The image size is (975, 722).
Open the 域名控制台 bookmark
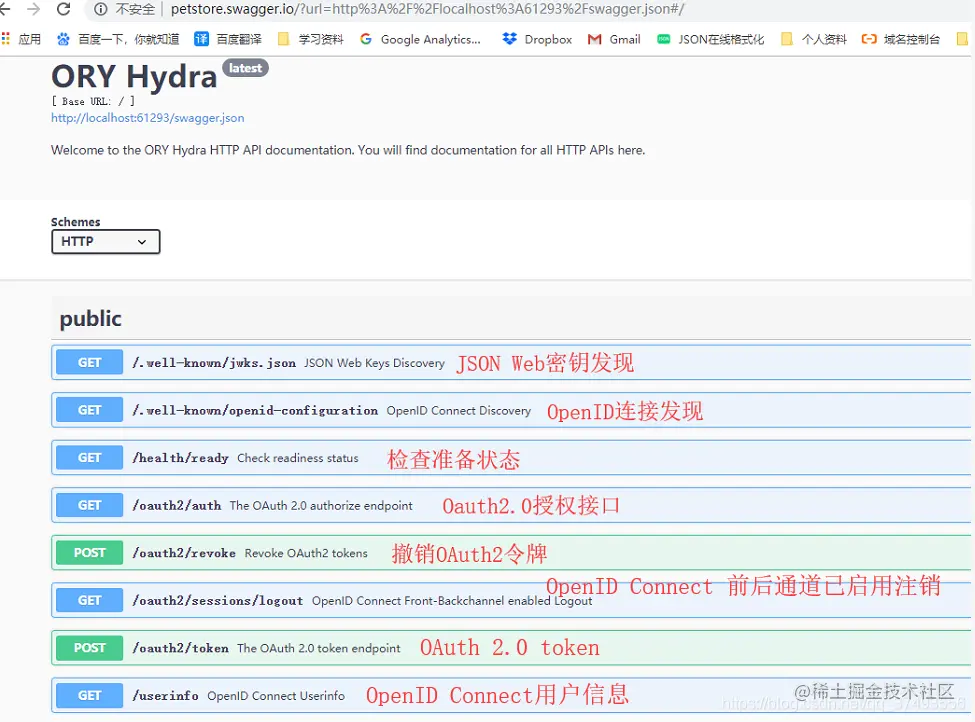click(x=901, y=39)
